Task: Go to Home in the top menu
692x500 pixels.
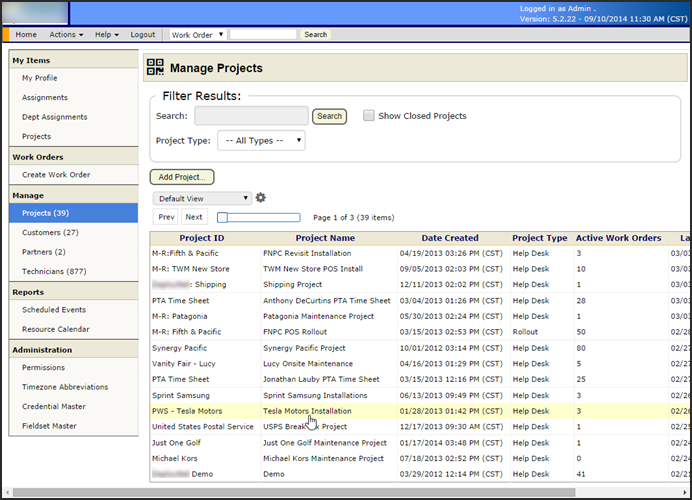Action: coord(26,34)
